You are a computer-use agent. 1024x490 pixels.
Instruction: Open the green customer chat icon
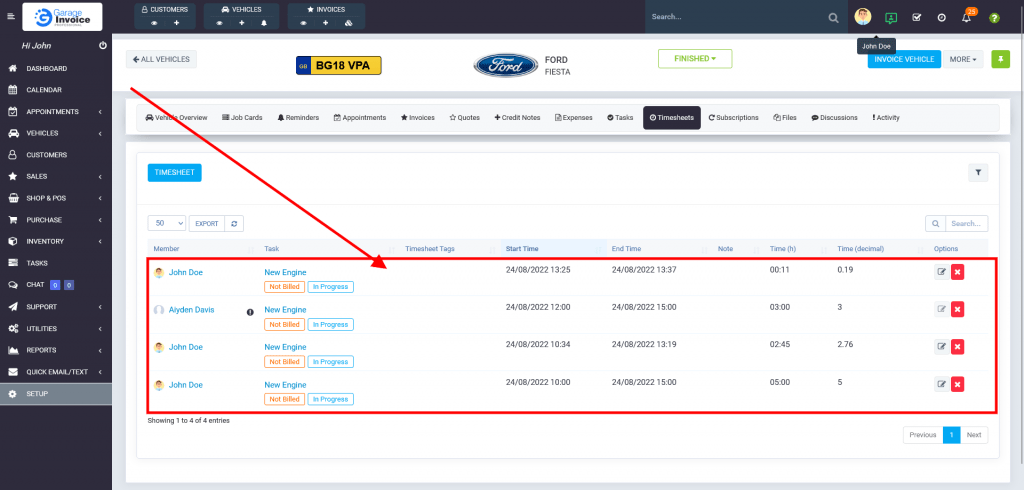(891, 18)
